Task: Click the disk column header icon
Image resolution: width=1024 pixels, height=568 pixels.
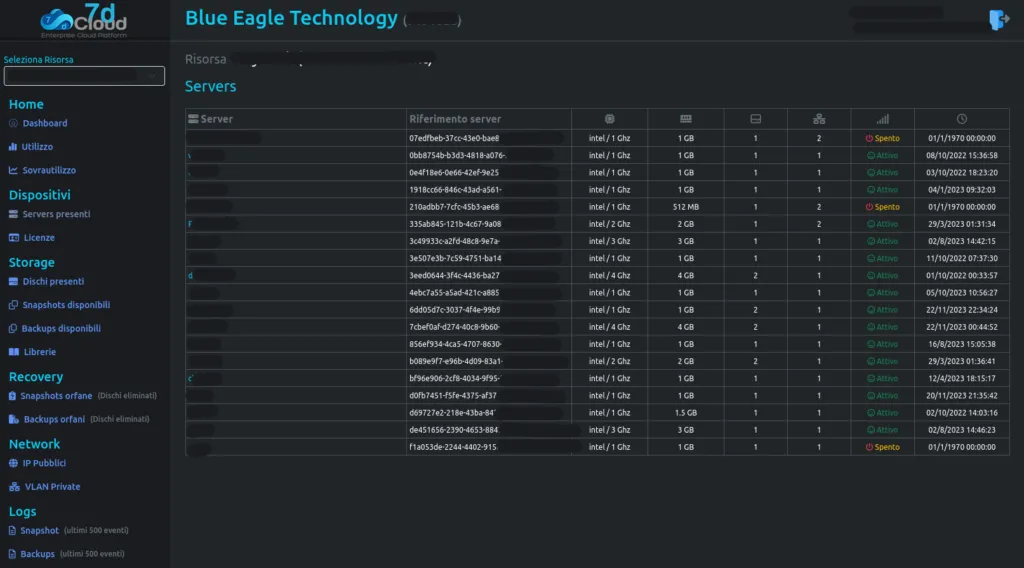Action: 756,119
